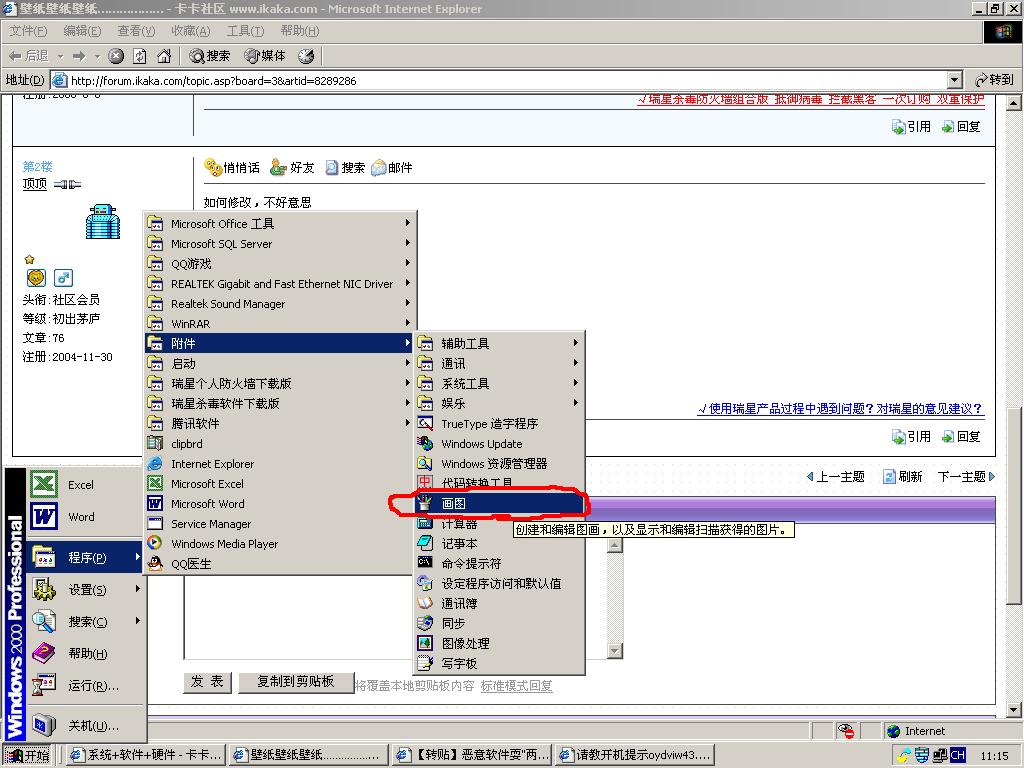
Task: Open the 工具(T) menu
Action: [245, 31]
